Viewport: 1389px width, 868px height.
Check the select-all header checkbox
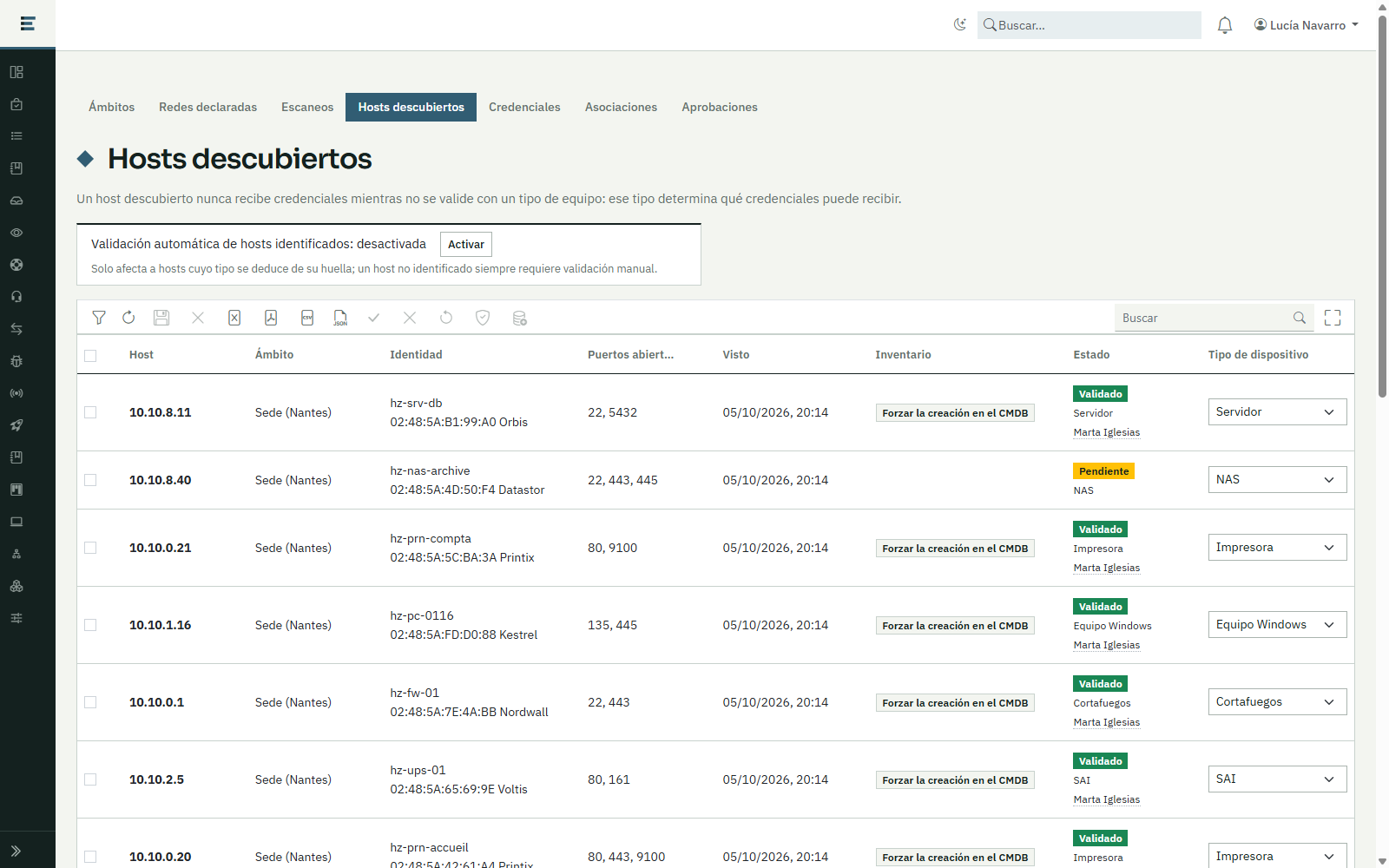tap(90, 355)
